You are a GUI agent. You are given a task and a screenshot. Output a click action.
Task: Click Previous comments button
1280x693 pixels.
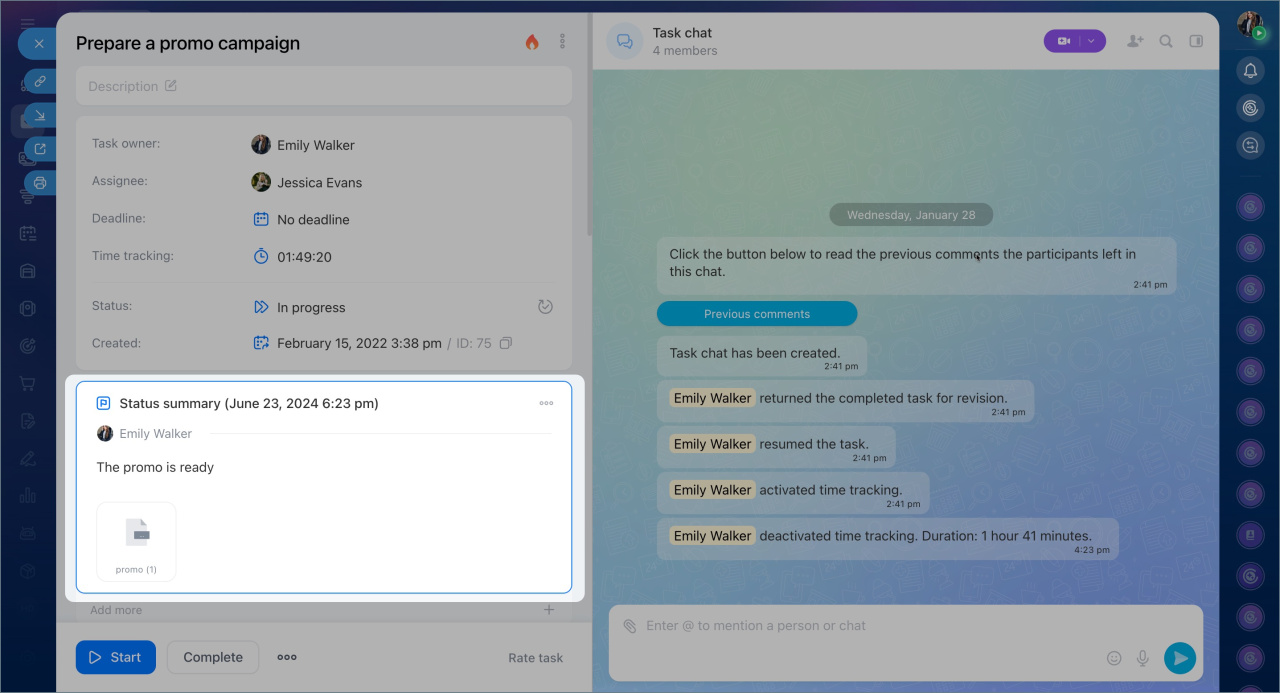[757, 314]
